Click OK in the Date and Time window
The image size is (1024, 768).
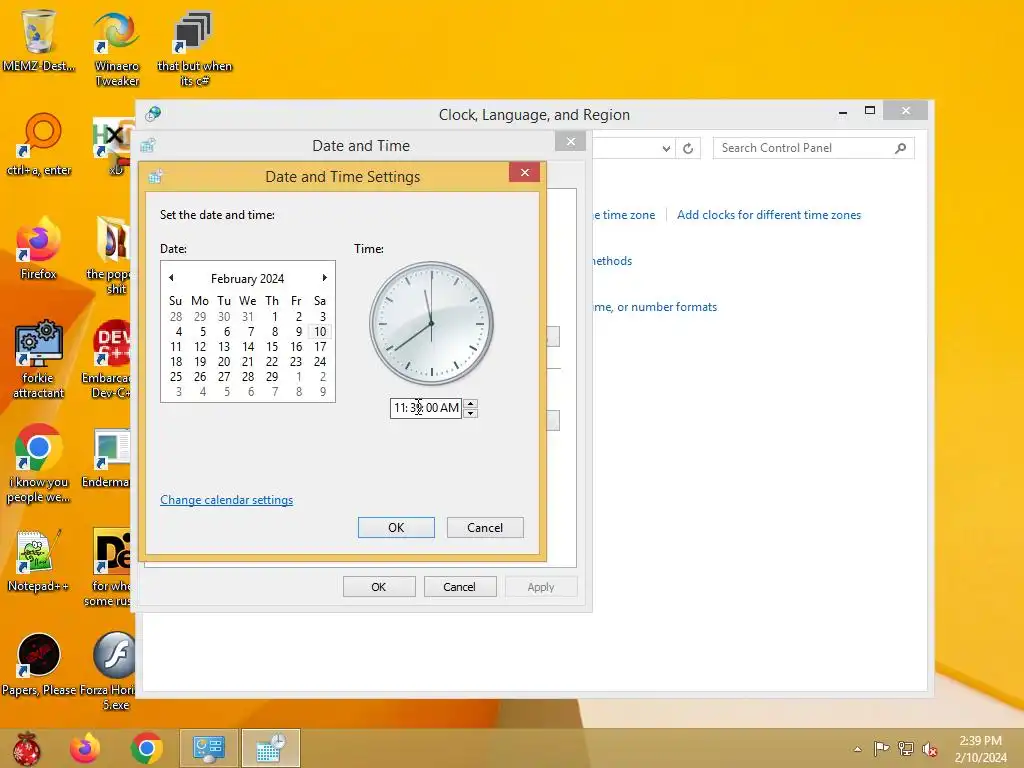tap(379, 587)
